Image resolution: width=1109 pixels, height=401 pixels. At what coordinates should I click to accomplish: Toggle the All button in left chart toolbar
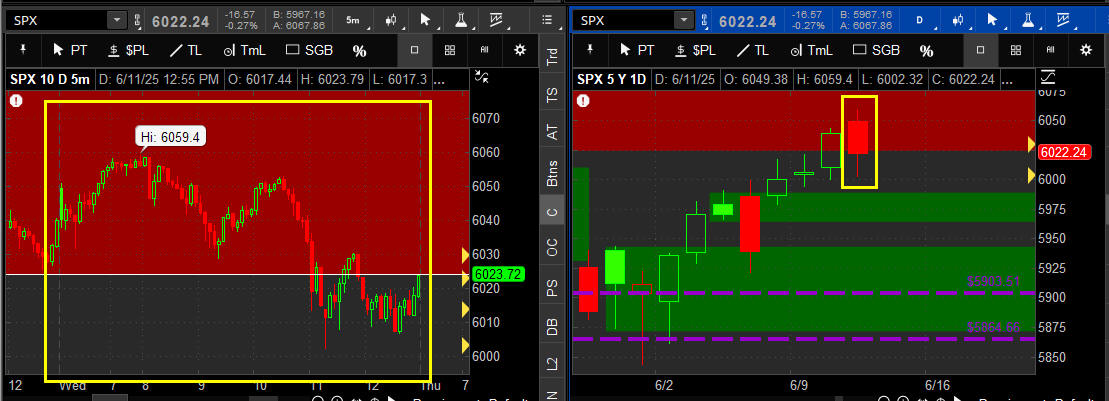[x=484, y=50]
